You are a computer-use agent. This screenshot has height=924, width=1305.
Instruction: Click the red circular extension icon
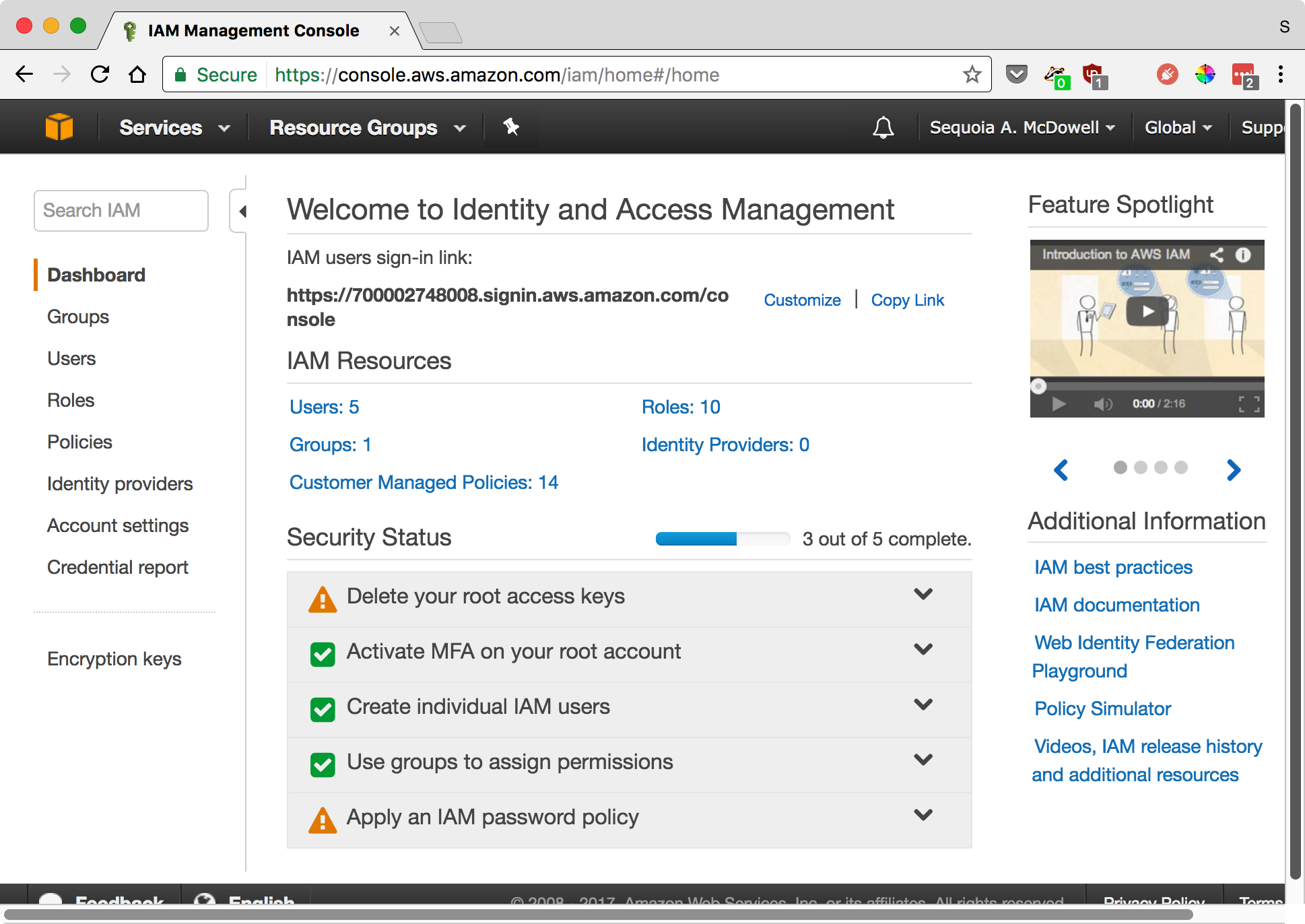pyautogui.click(x=1167, y=74)
